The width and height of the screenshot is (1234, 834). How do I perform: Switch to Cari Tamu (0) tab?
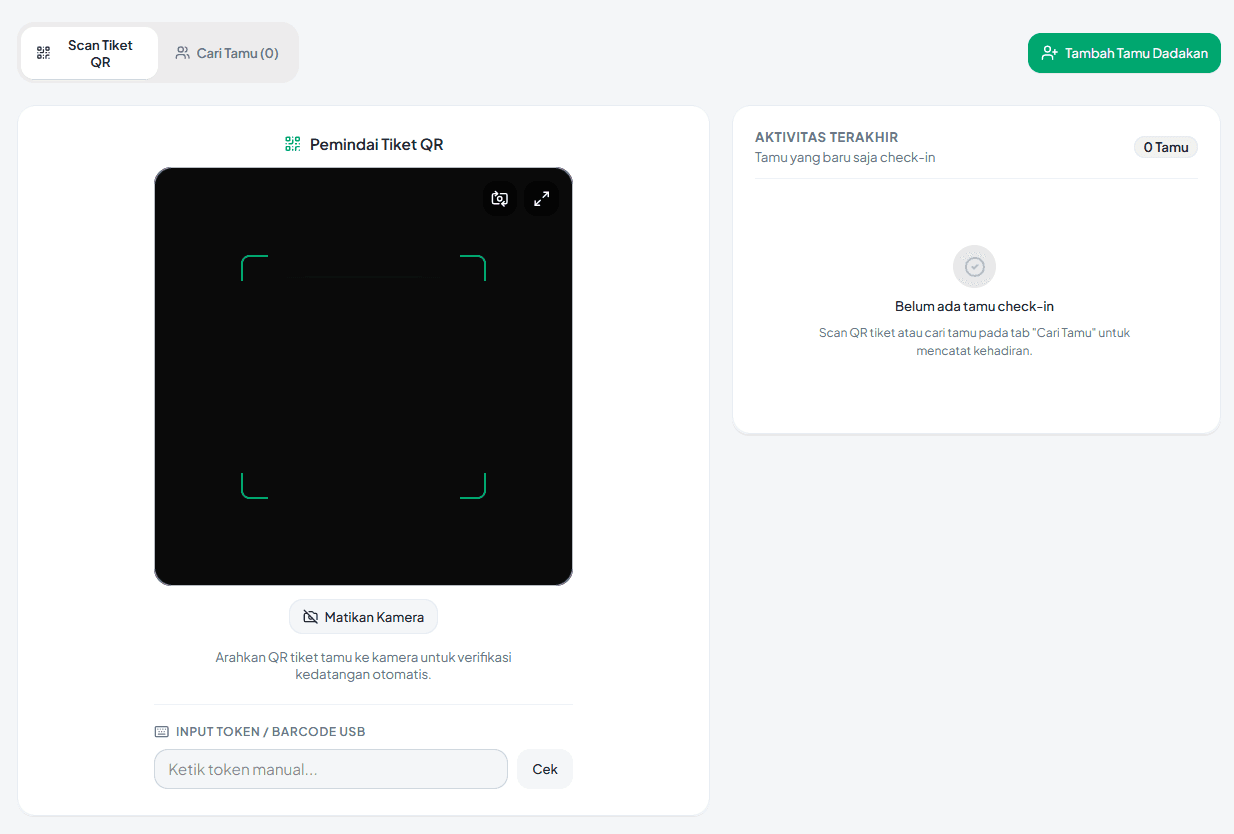(227, 53)
